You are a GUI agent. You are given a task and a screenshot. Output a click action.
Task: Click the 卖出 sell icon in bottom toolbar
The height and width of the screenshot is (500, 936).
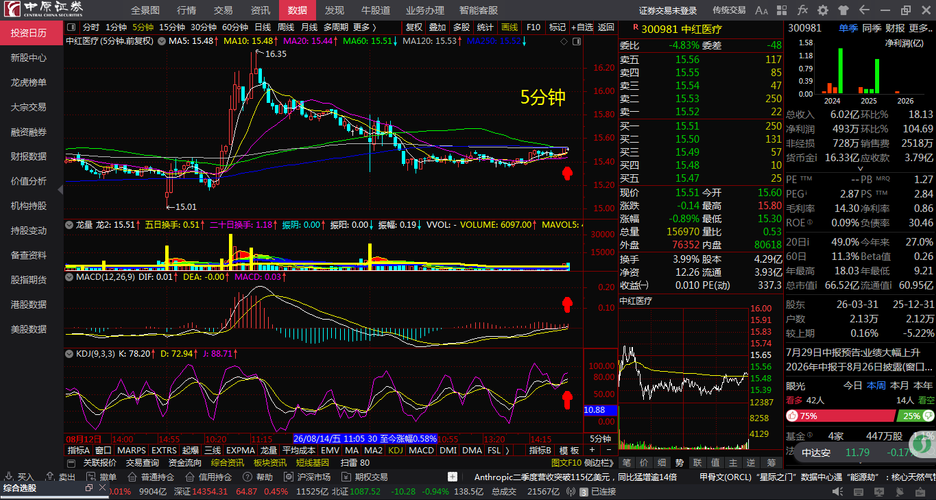tap(51, 477)
